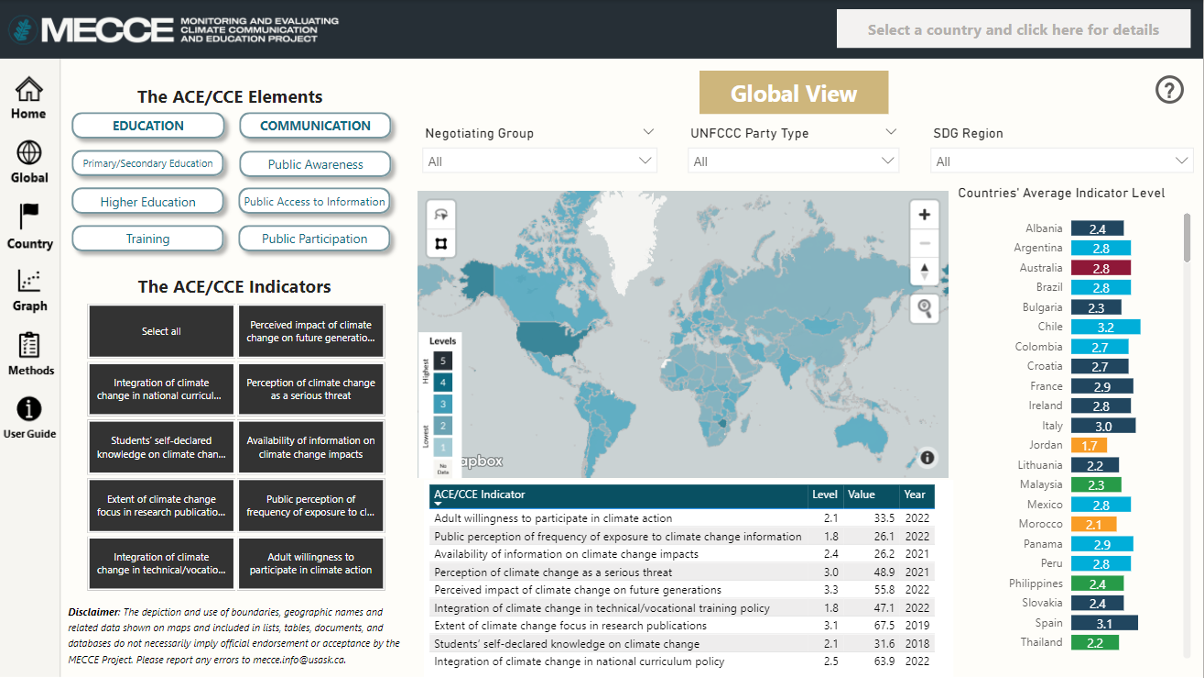Reset map bearing with compass button
The image size is (1204, 678).
tap(924, 272)
